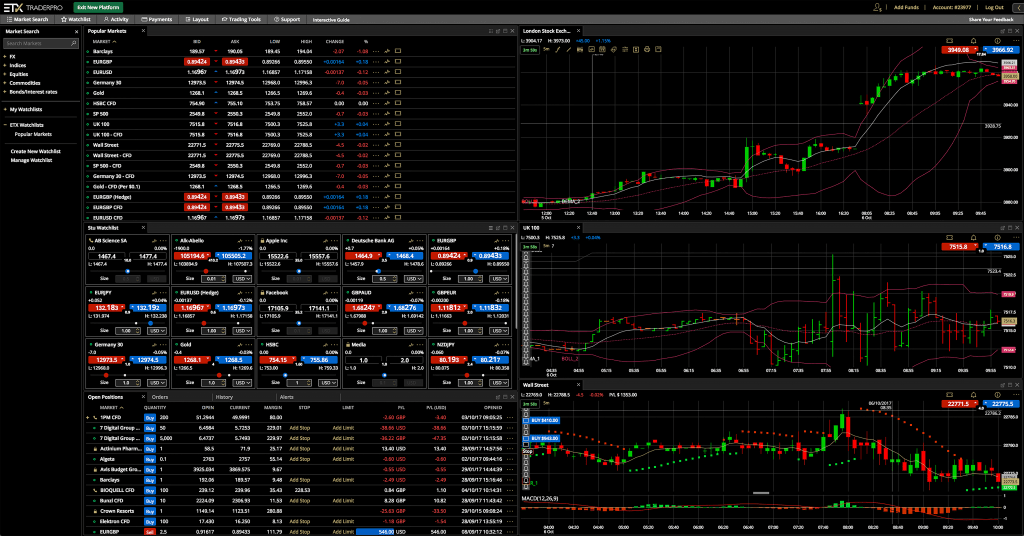
Task: Open Activity menu in top bar
Action: [116, 19]
